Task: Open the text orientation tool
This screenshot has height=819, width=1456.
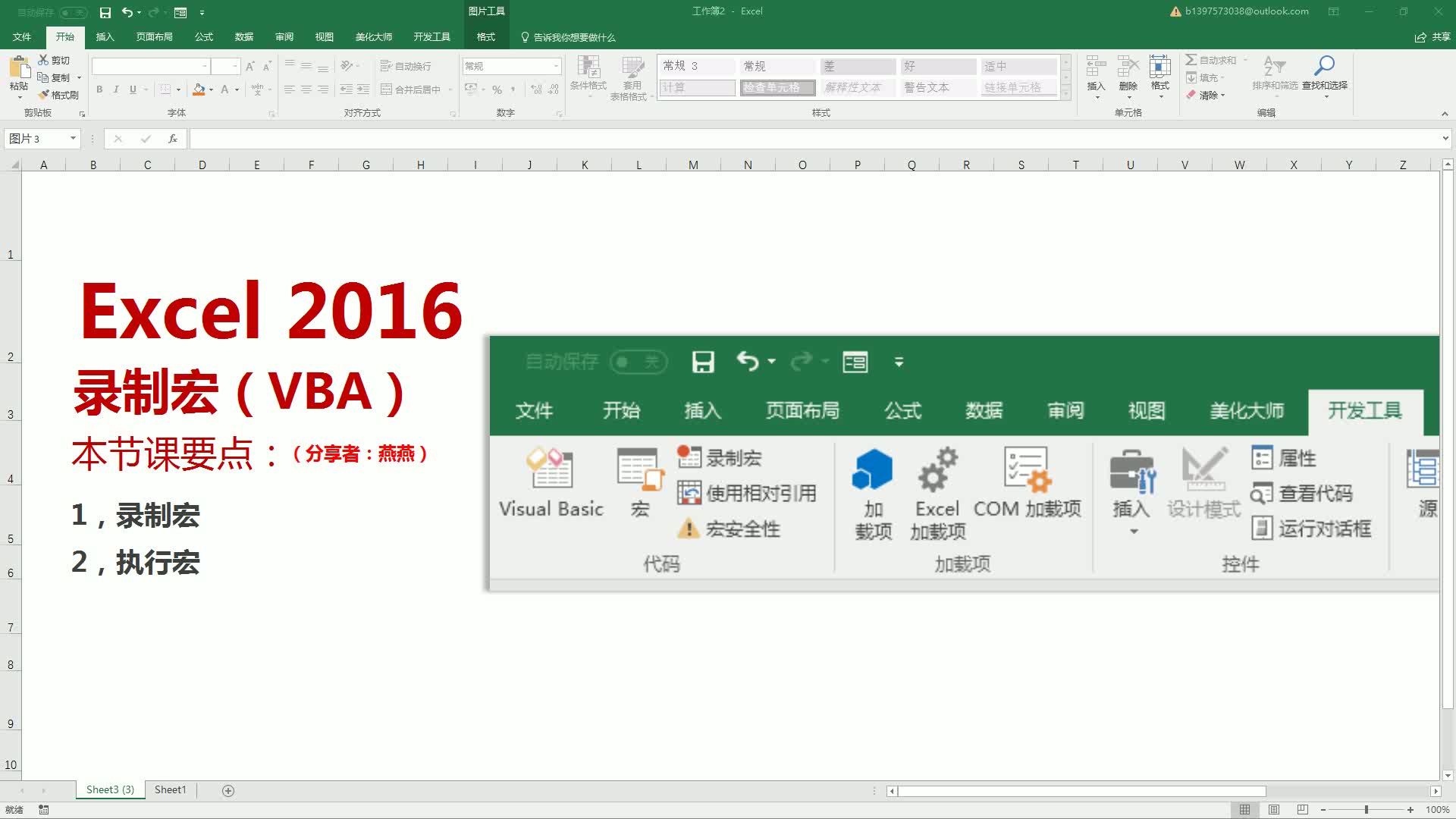Action: coord(348,66)
